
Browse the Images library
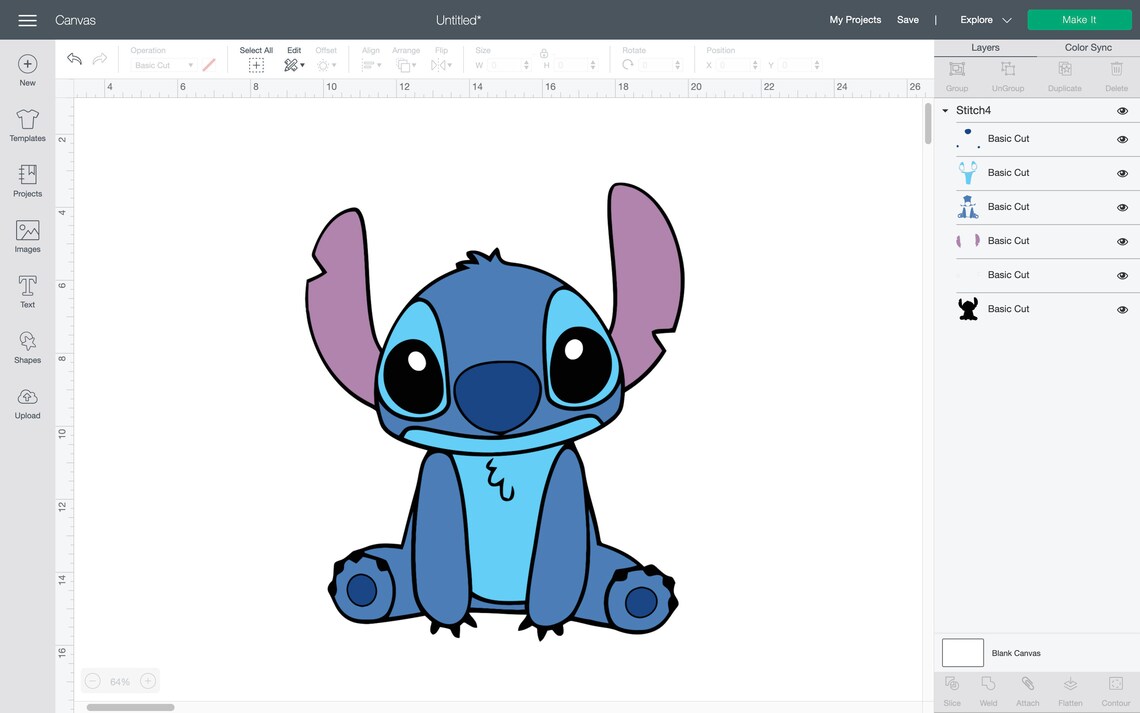coord(27,235)
